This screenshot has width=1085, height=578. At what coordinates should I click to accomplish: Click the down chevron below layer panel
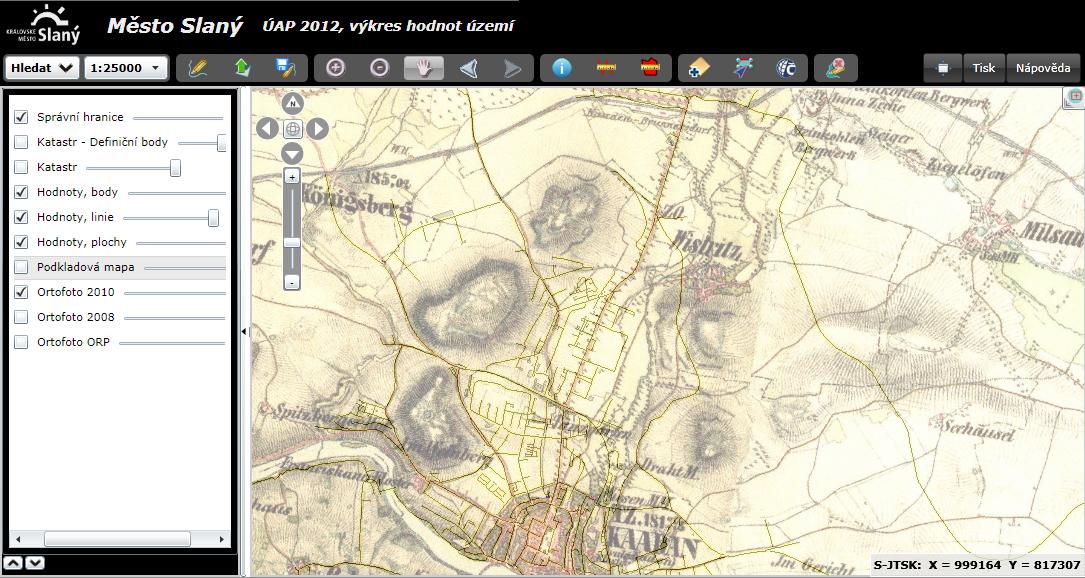35,563
